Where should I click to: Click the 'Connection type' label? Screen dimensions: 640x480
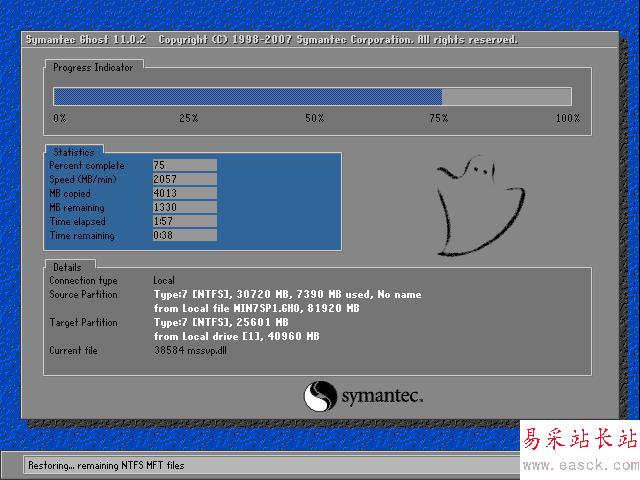(x=83, y=280)
